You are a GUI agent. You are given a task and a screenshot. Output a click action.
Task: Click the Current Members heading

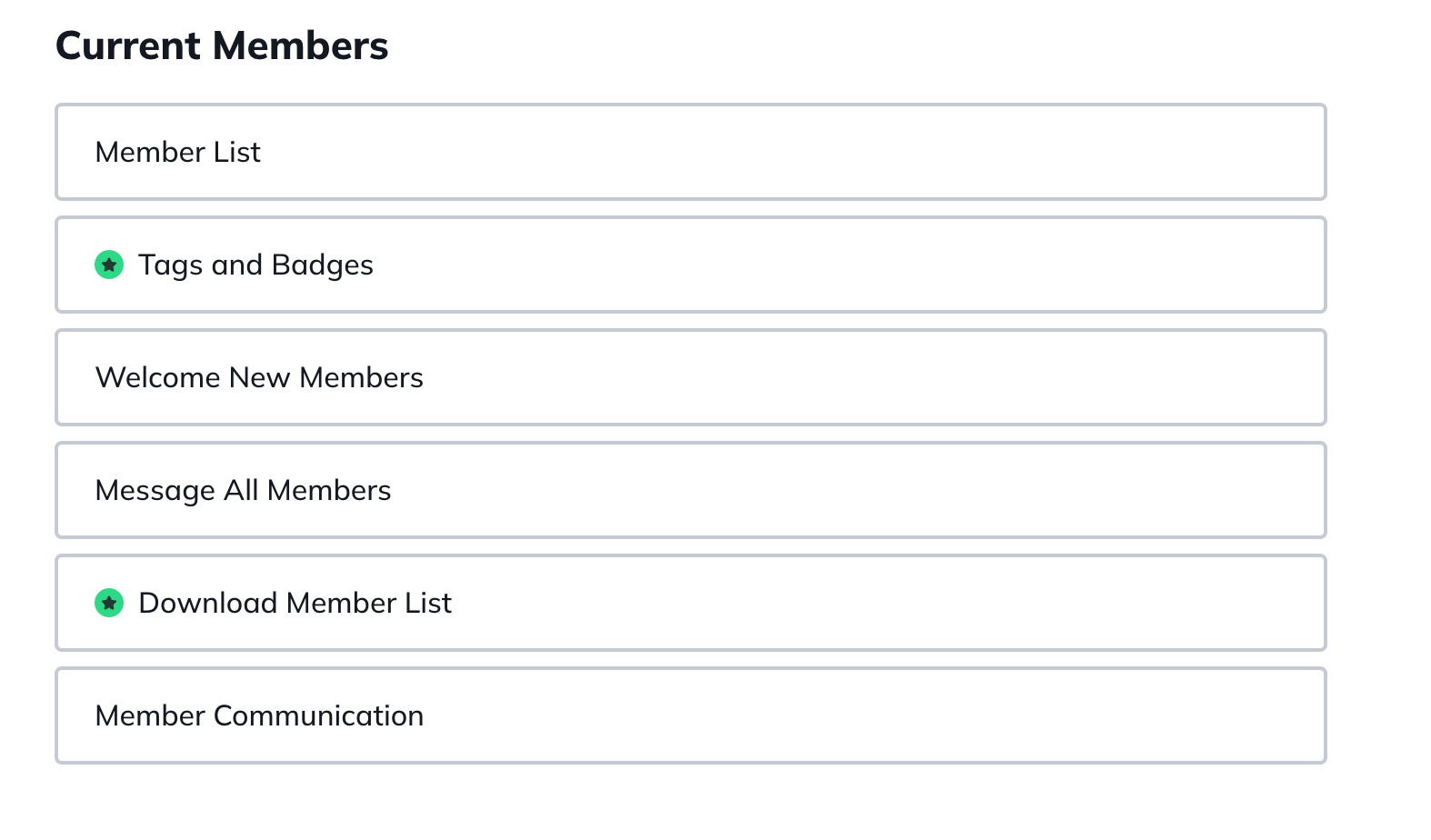tap(221, 45)
